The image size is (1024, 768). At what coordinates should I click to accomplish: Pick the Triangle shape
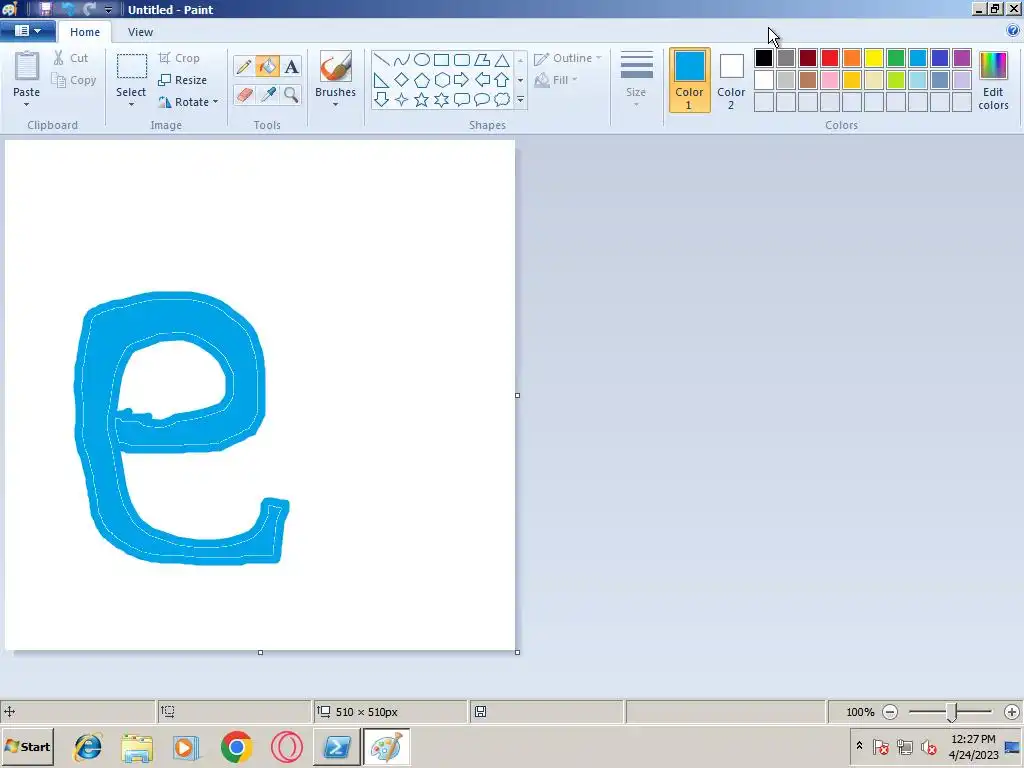[502, 60]
